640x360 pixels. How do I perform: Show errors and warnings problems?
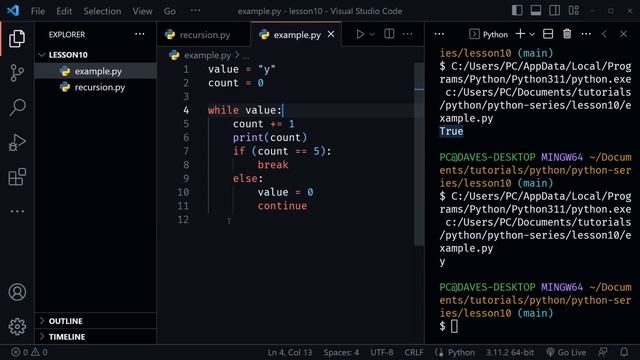point(29,352)
